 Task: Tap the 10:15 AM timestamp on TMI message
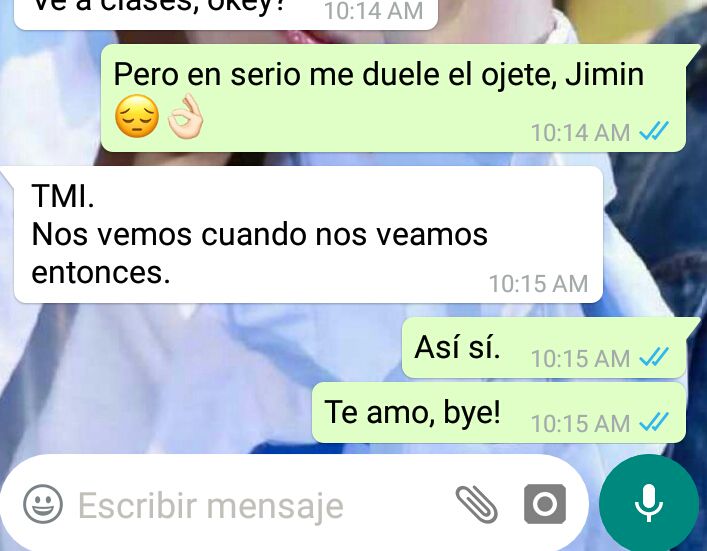538,284
